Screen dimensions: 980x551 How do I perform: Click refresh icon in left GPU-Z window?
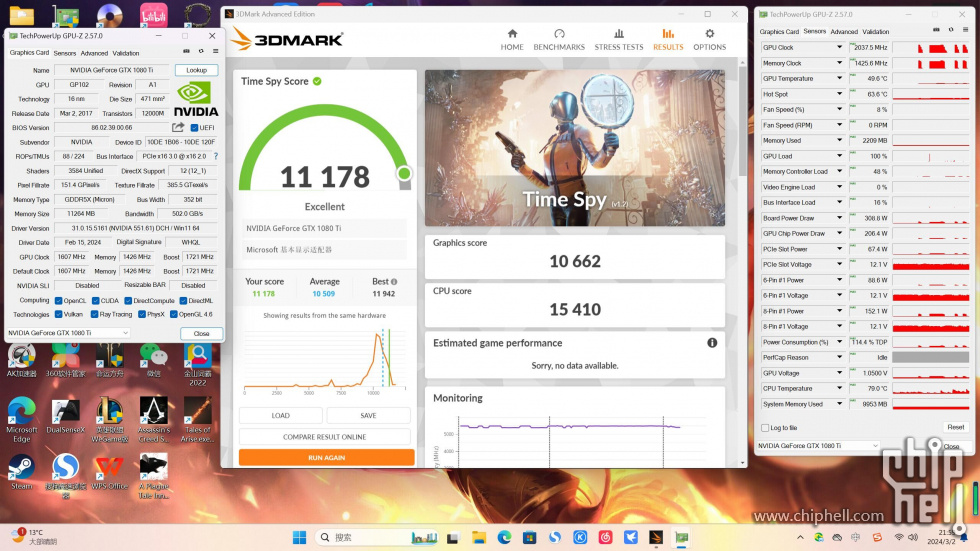coord(201,51)
